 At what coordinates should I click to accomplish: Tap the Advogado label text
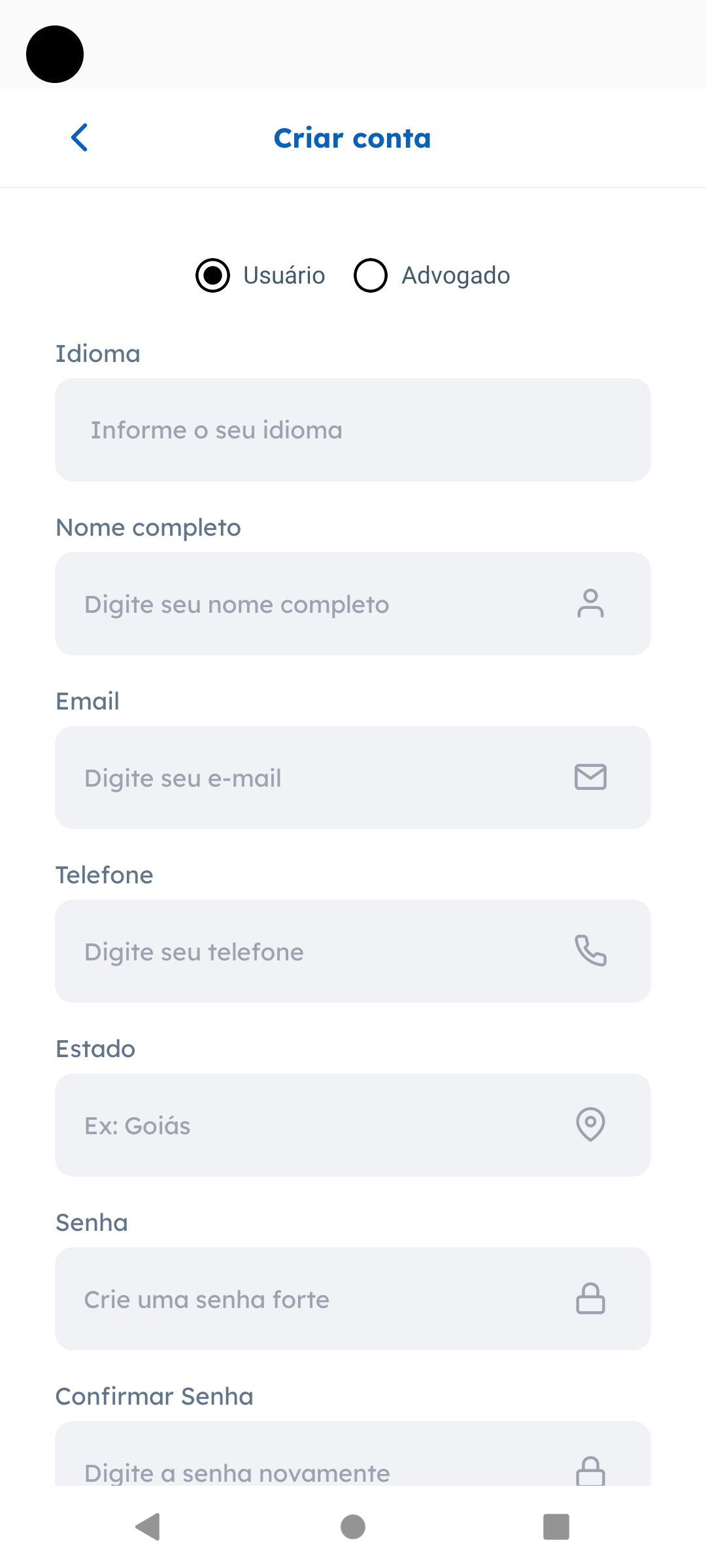456,275
